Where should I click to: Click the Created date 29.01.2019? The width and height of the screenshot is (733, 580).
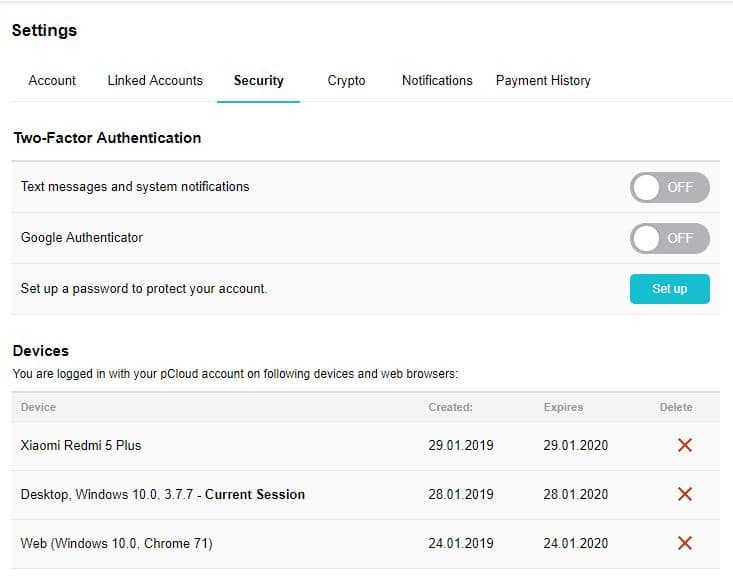461,445
